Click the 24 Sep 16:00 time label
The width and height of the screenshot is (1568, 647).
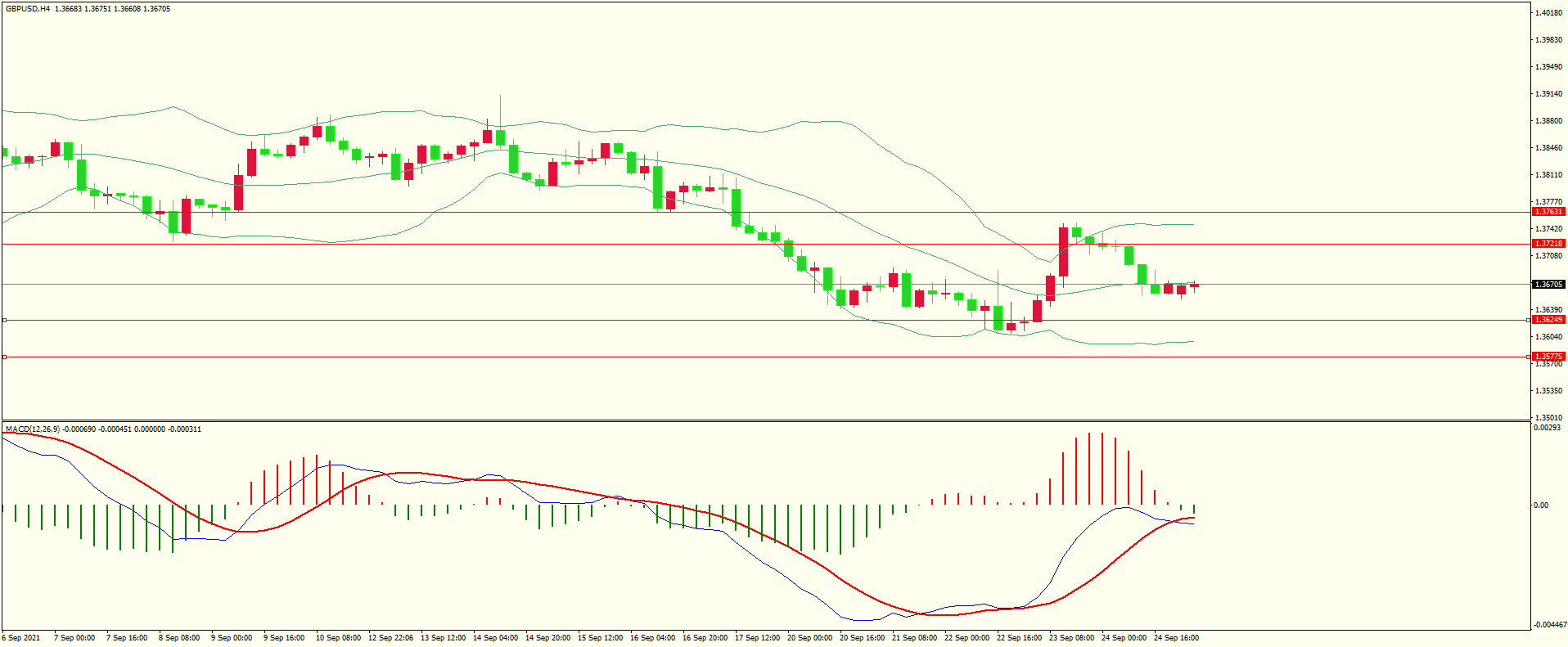click(1176, 638)
